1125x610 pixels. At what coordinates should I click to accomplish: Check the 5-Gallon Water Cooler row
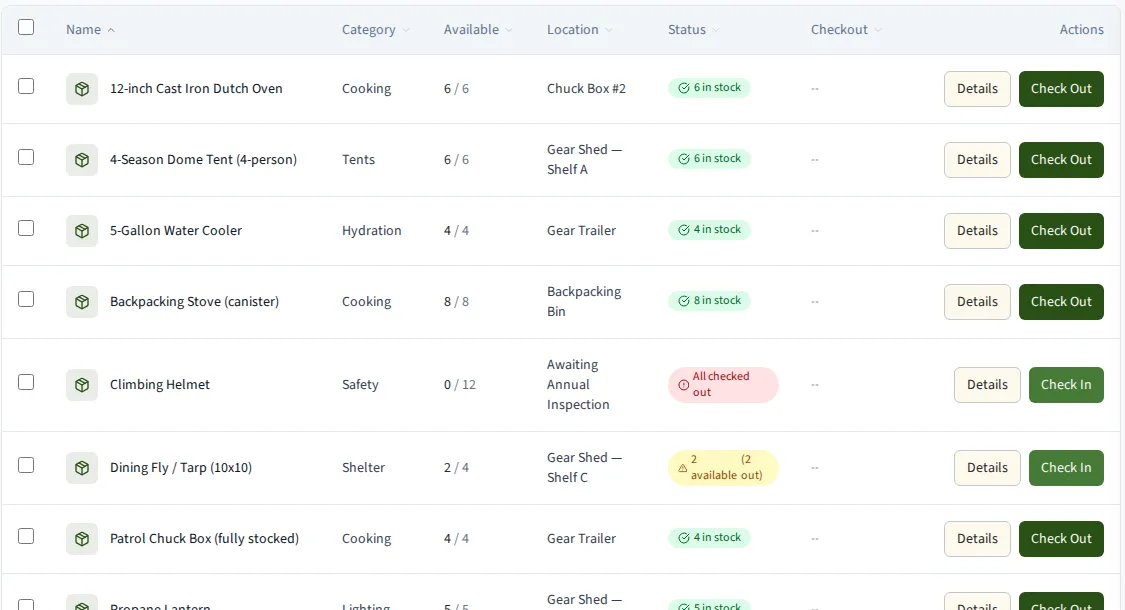point(26,228)
